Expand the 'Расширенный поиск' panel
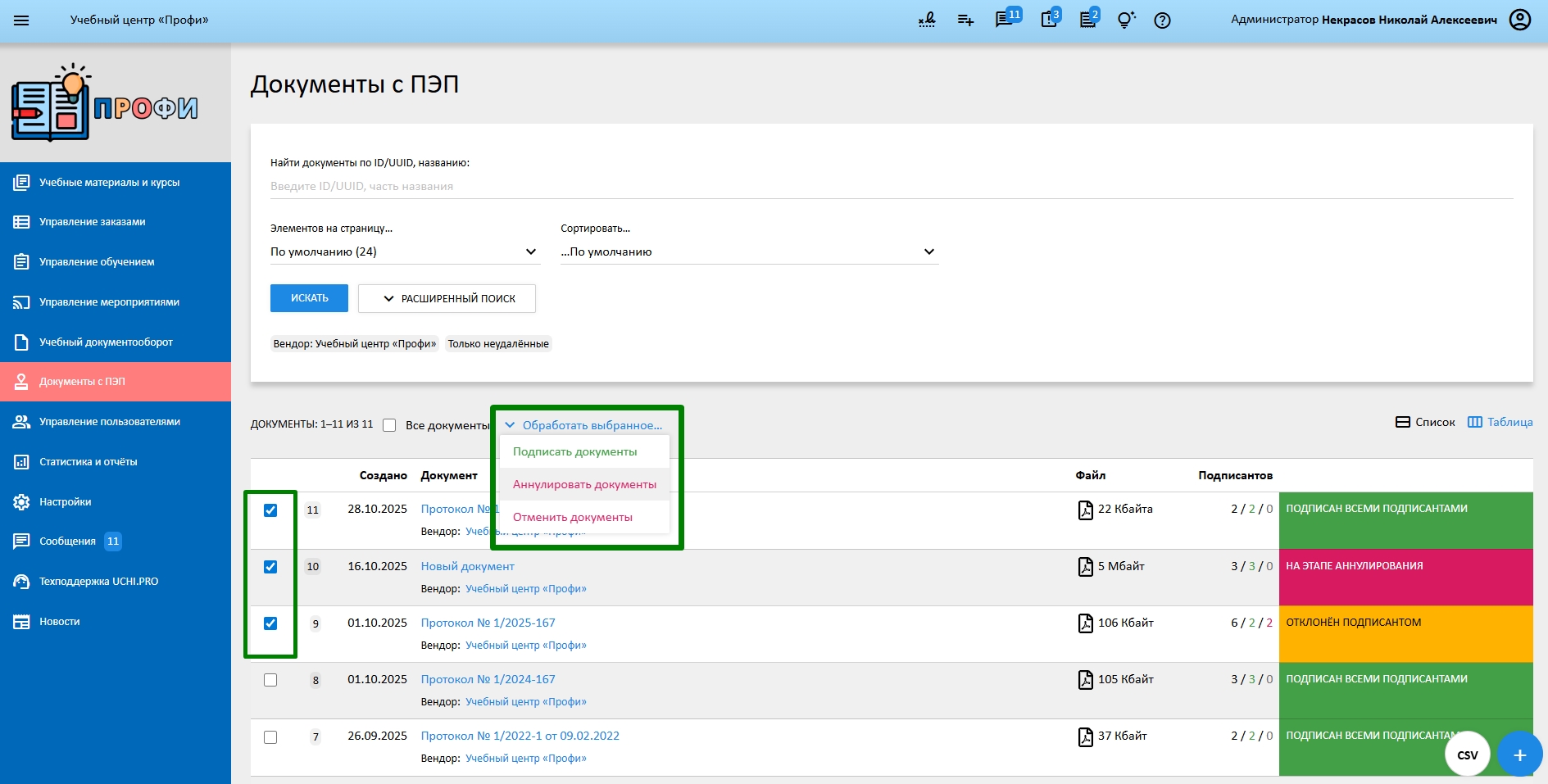1548x784 pixels. [447, 298]
